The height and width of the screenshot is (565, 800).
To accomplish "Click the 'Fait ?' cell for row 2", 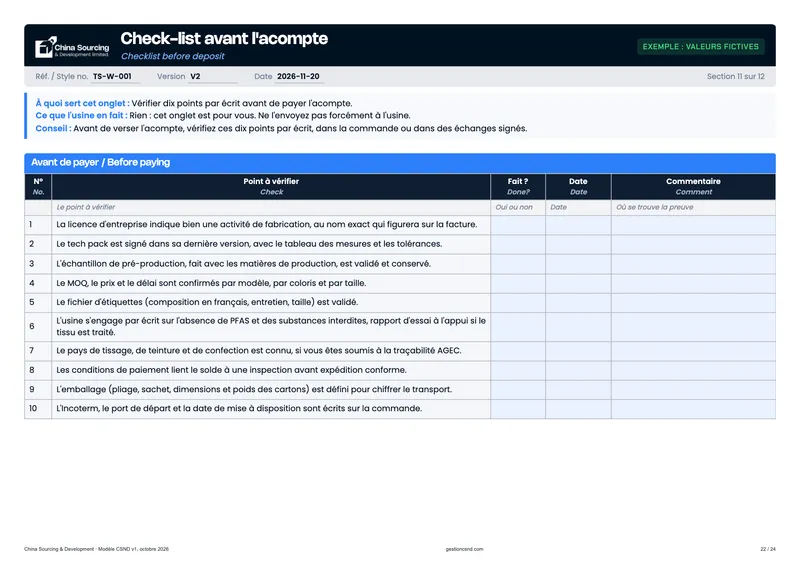I will tap(518, 244).
